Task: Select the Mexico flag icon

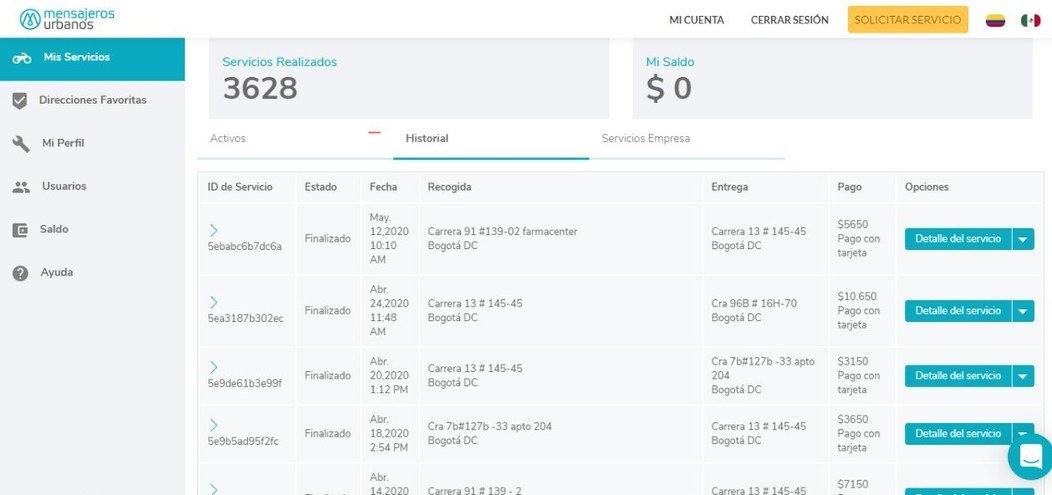Action: (x=1030, y=20)
